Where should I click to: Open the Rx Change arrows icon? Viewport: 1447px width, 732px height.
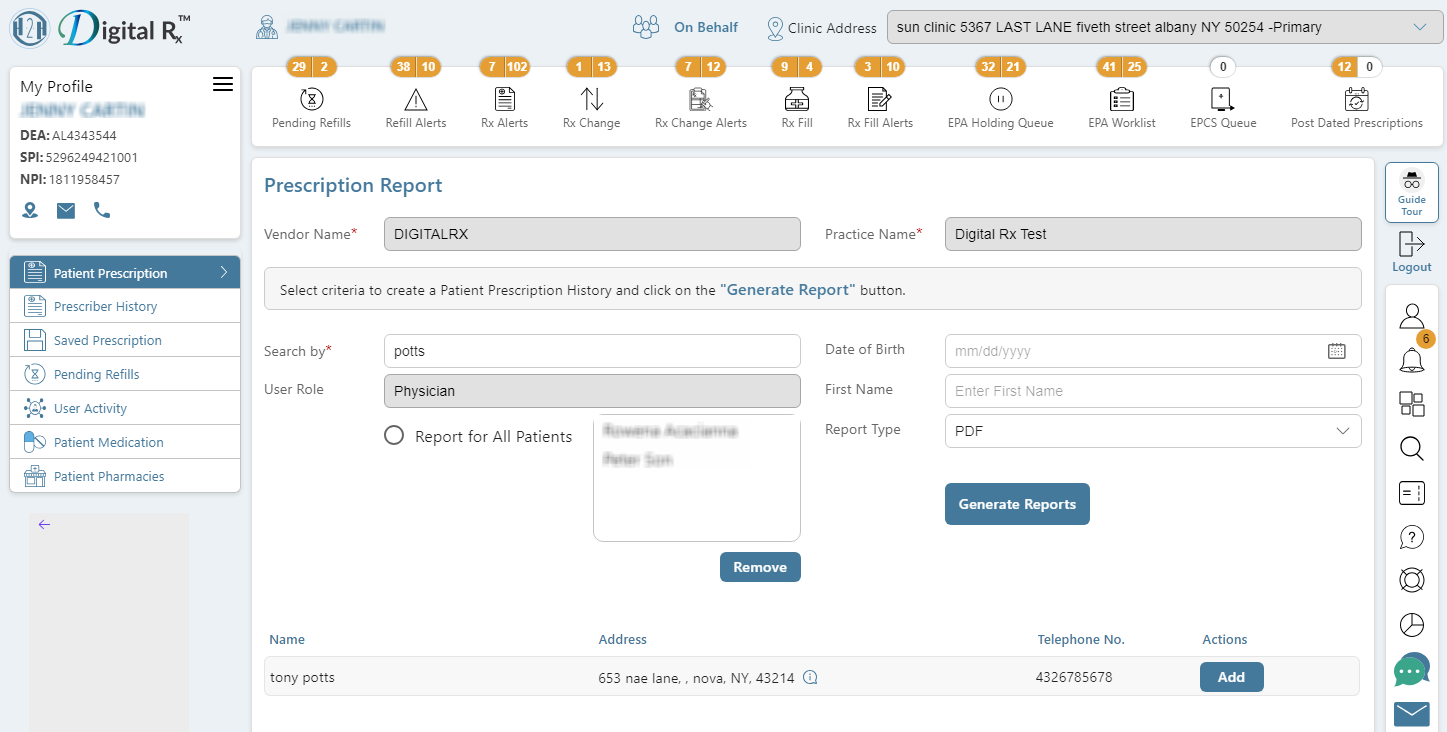tap(591, 99)
